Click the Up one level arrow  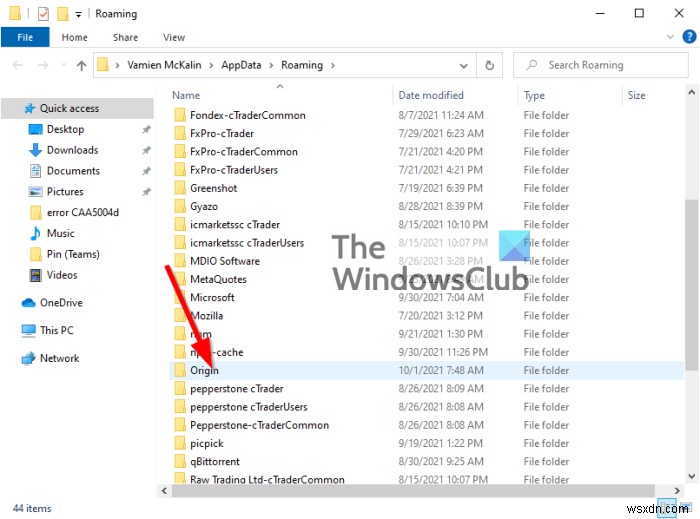click(81, 66)
